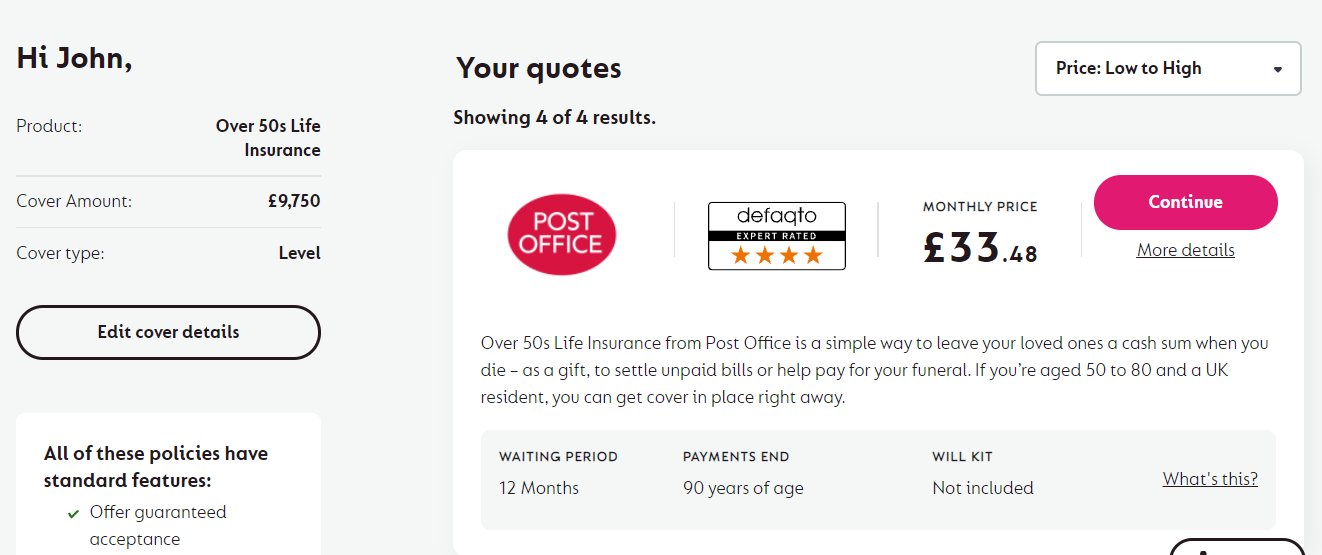Click the standard features heading
This screenshot has width=1322, height=555.
[x=156, y=467]
